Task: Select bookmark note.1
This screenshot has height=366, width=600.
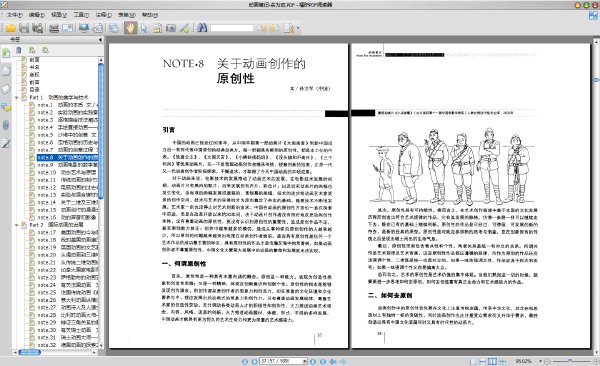Action: coord(67,105)
